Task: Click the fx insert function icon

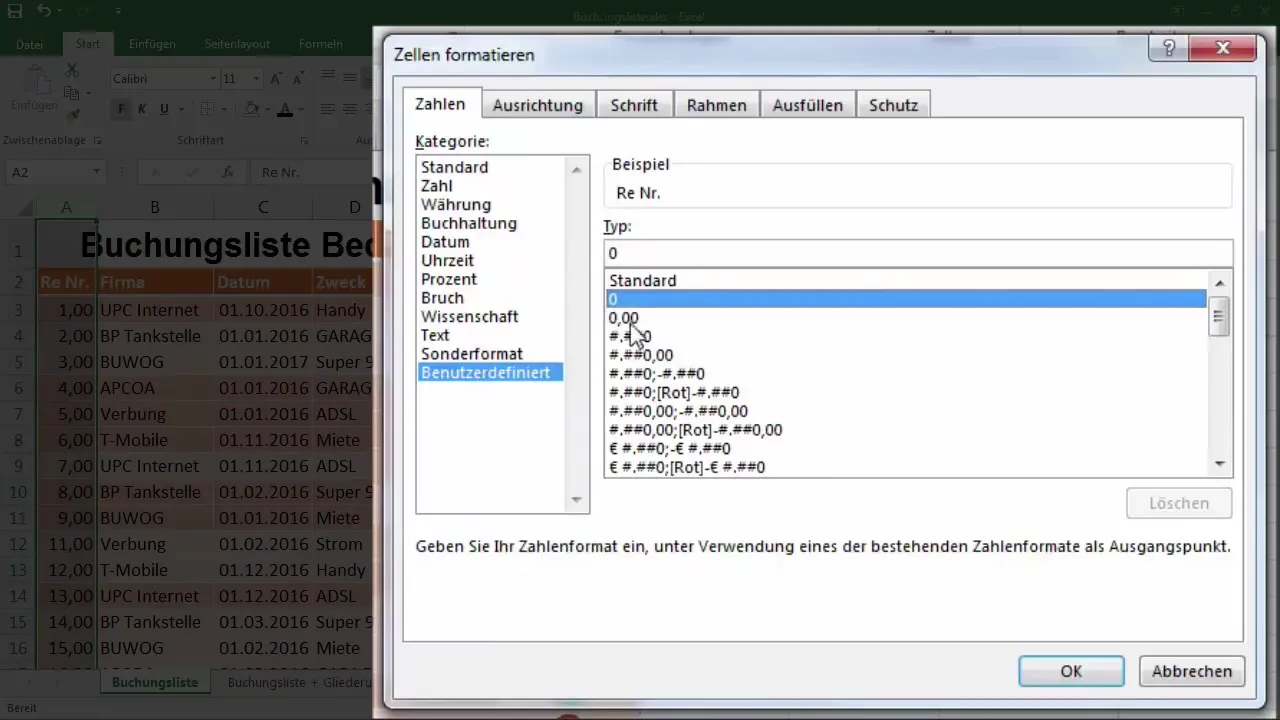Action: [228, 172]
